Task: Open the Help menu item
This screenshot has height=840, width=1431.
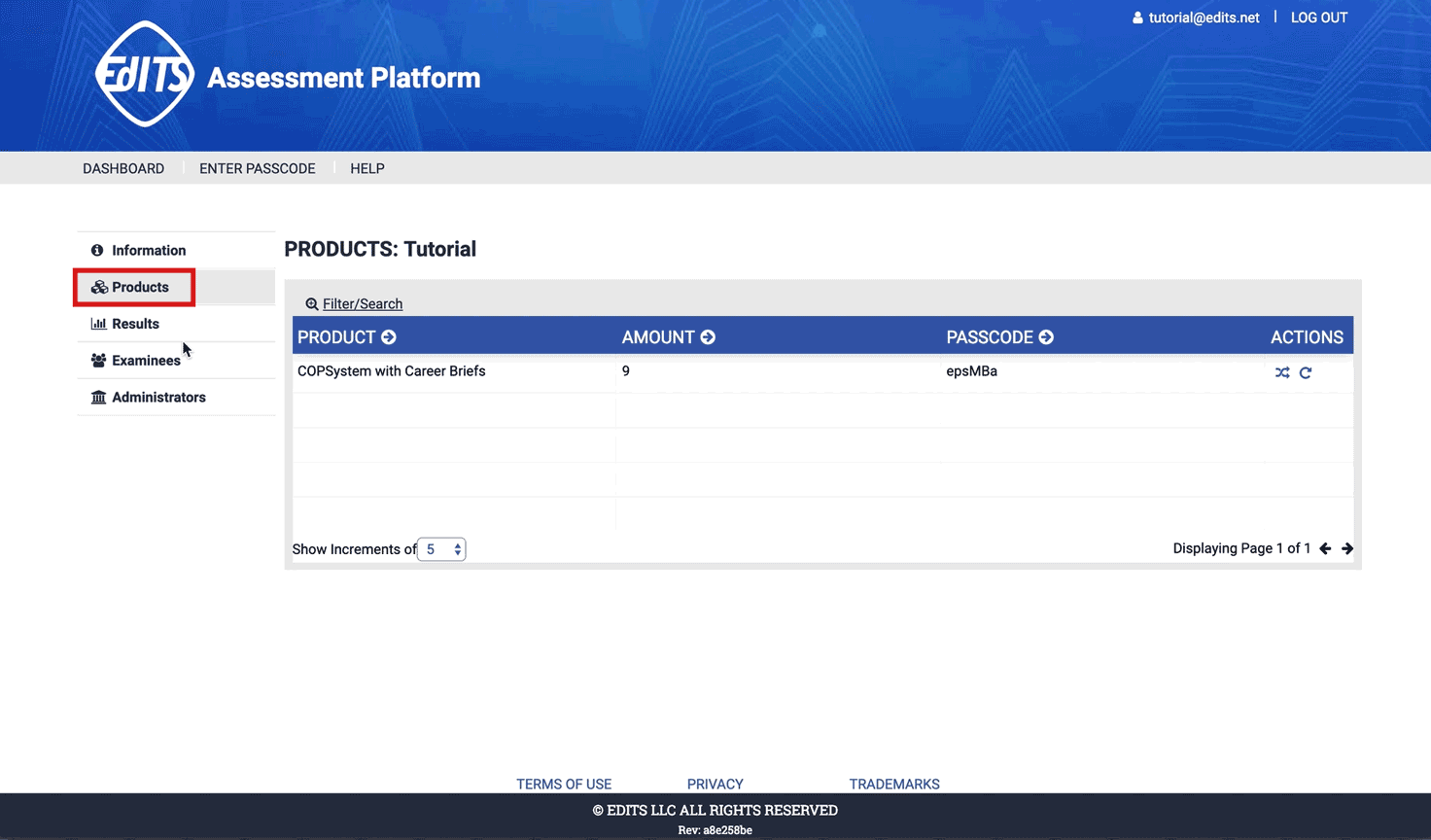Action: pyautogui.click(x=367, y=168)
